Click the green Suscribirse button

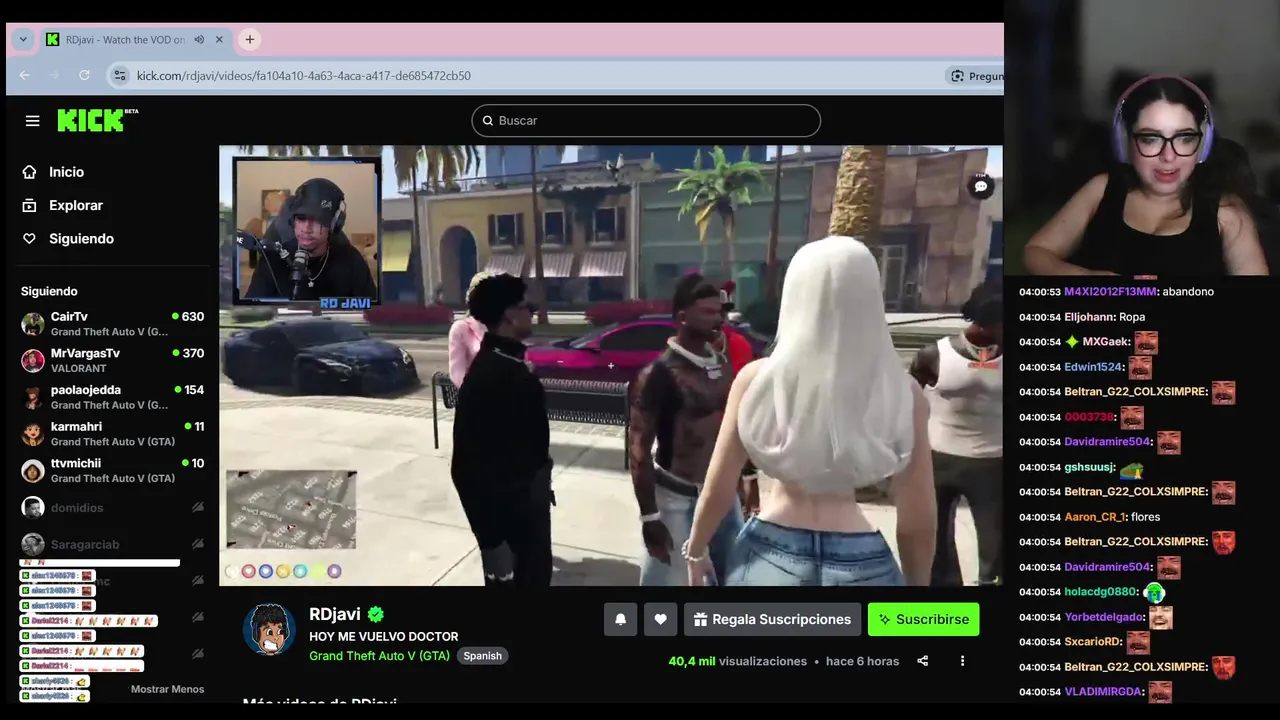coord(923,619)
